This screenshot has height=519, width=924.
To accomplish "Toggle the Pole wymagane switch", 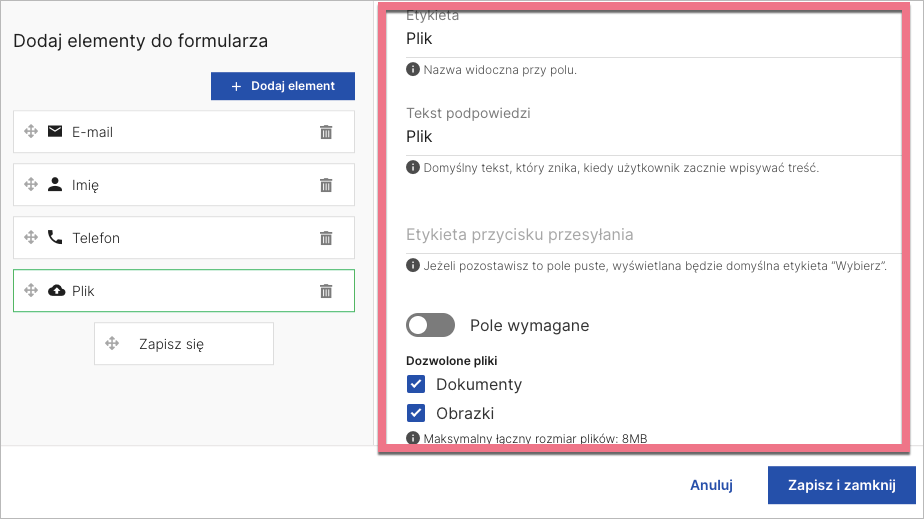I will [430, 325].
